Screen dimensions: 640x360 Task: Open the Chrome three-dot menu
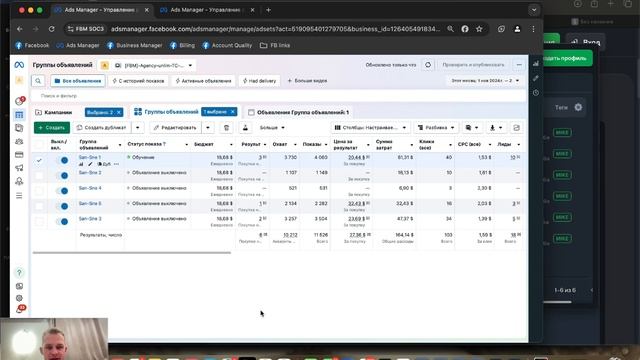coord(533,29)
